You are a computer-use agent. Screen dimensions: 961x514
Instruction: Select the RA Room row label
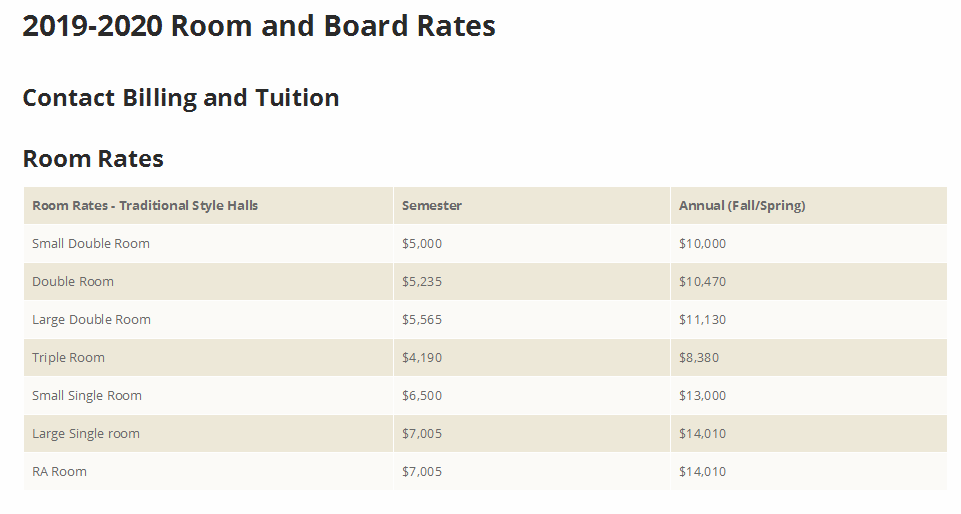coord(59,471)
